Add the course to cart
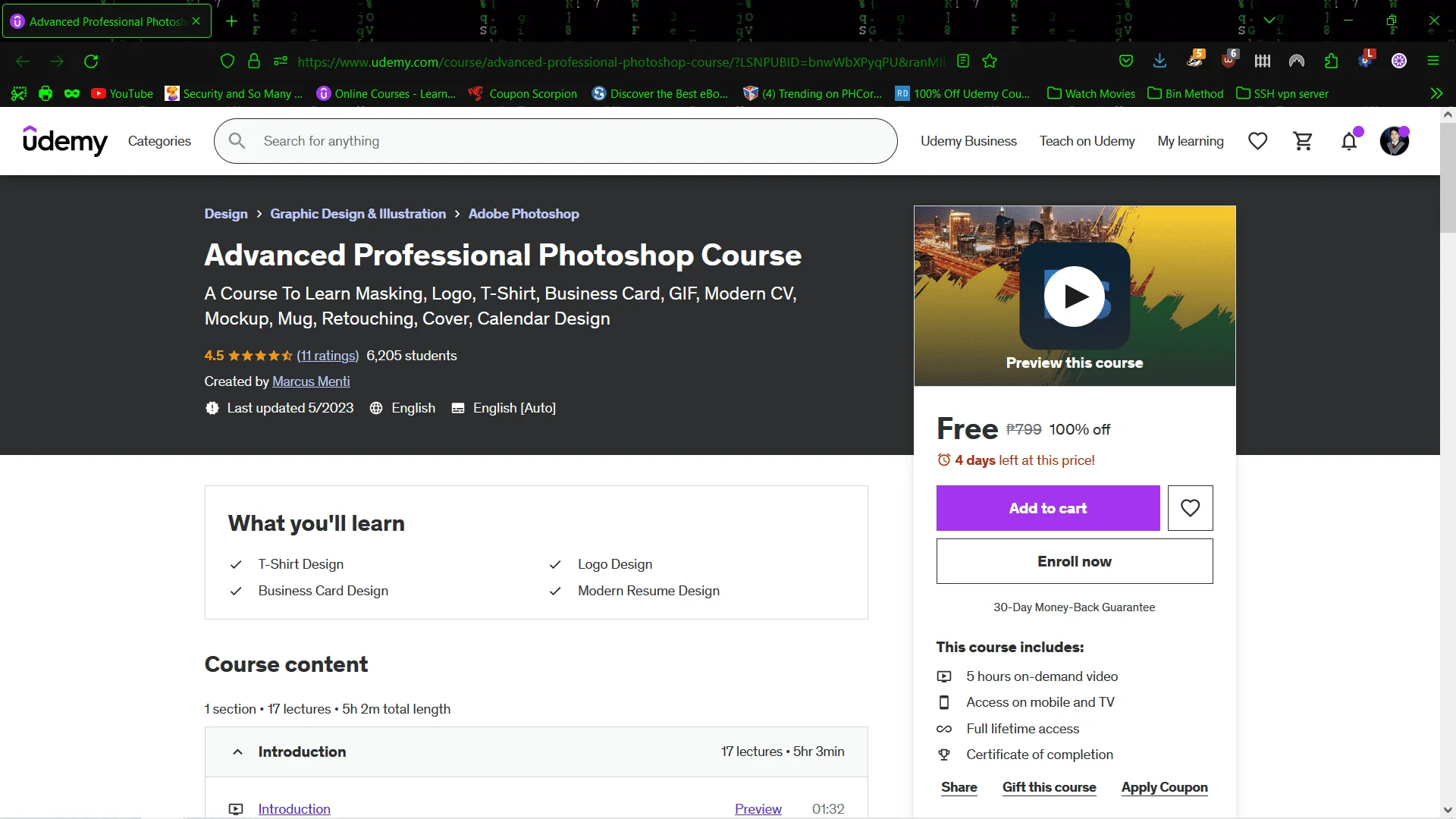The height and width of the screenshot is (819, 1456). click(1048, 508)
